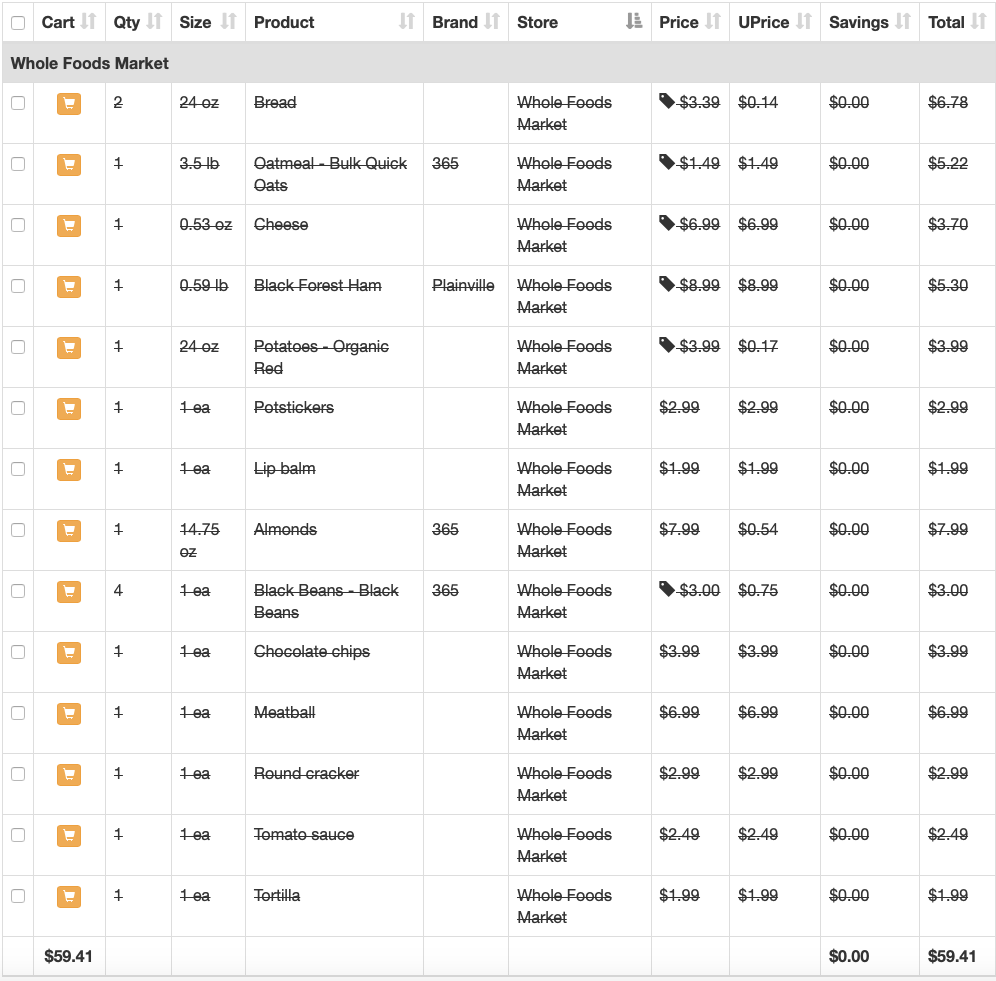
Task: Click the Whole Foods Market group header row
Action: click(498, 63)
